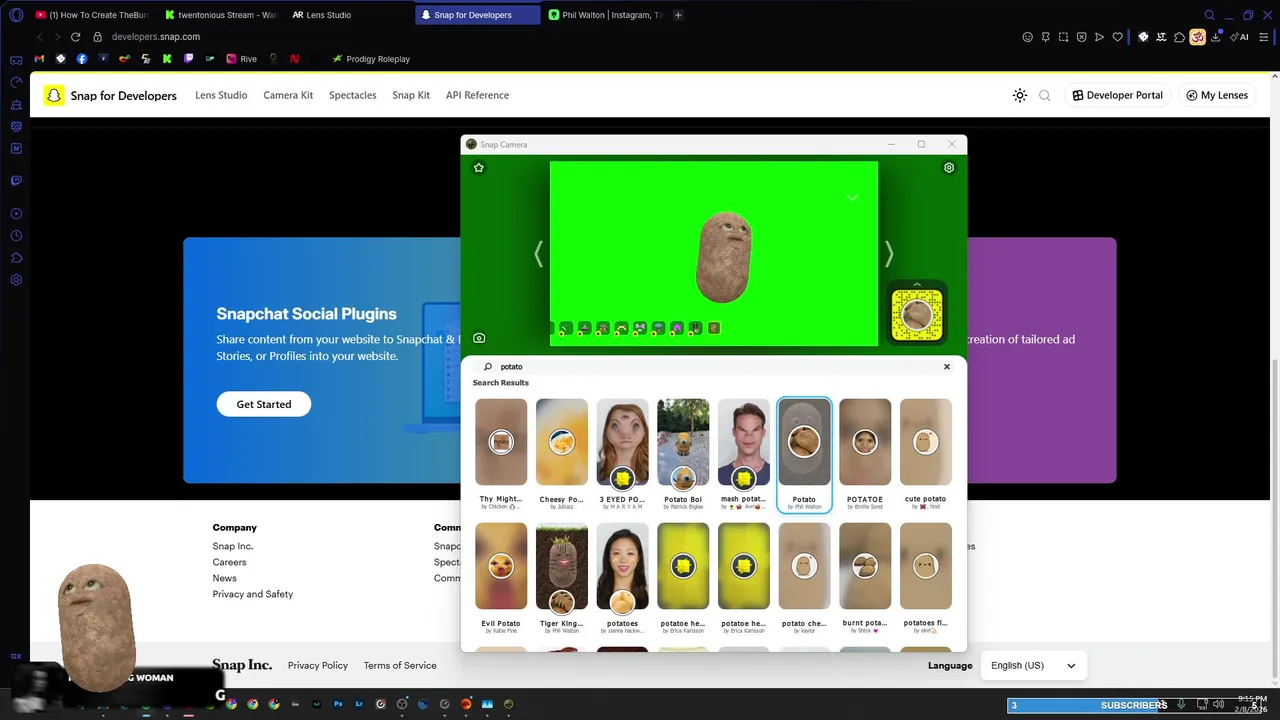
Task: Select the Cheesy Po lens
Action: tap(562, 455)
